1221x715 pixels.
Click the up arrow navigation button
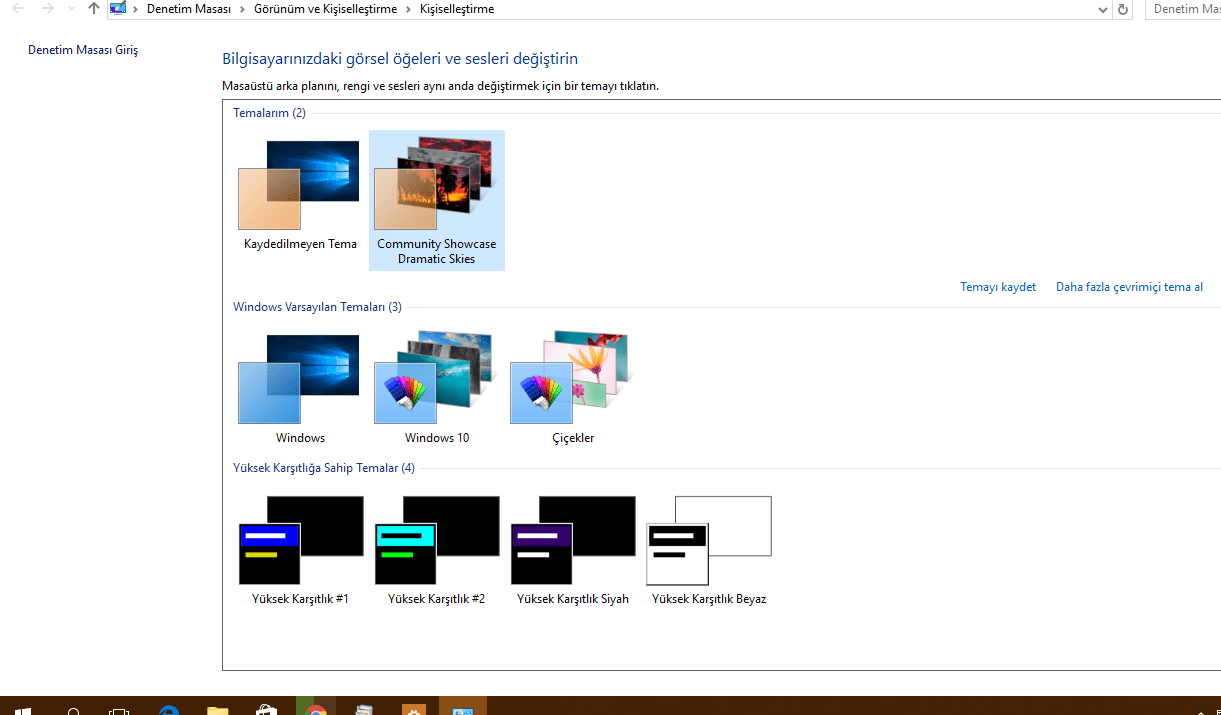click(94, 9)
